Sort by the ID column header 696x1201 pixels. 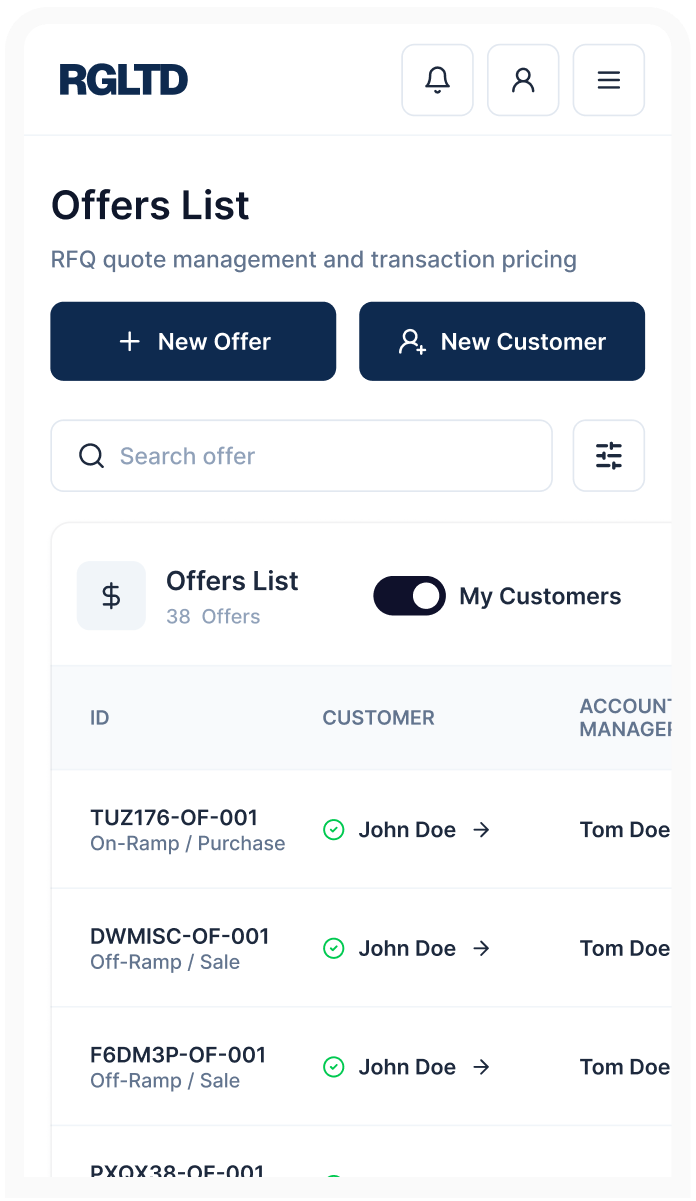(x=99, y=718)
